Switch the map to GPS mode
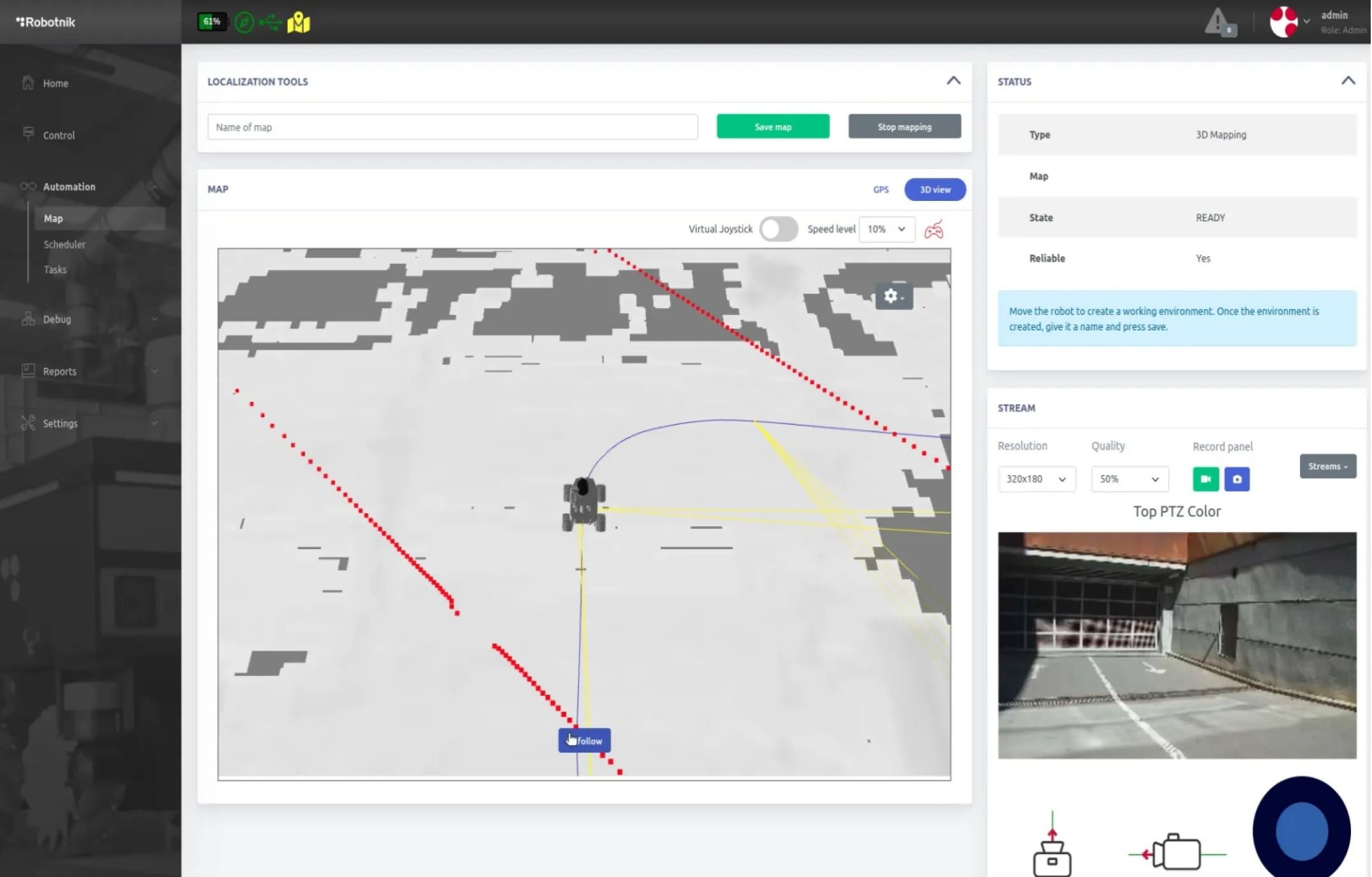Screen dimensions: 1372x877 [x=881, y=189]
